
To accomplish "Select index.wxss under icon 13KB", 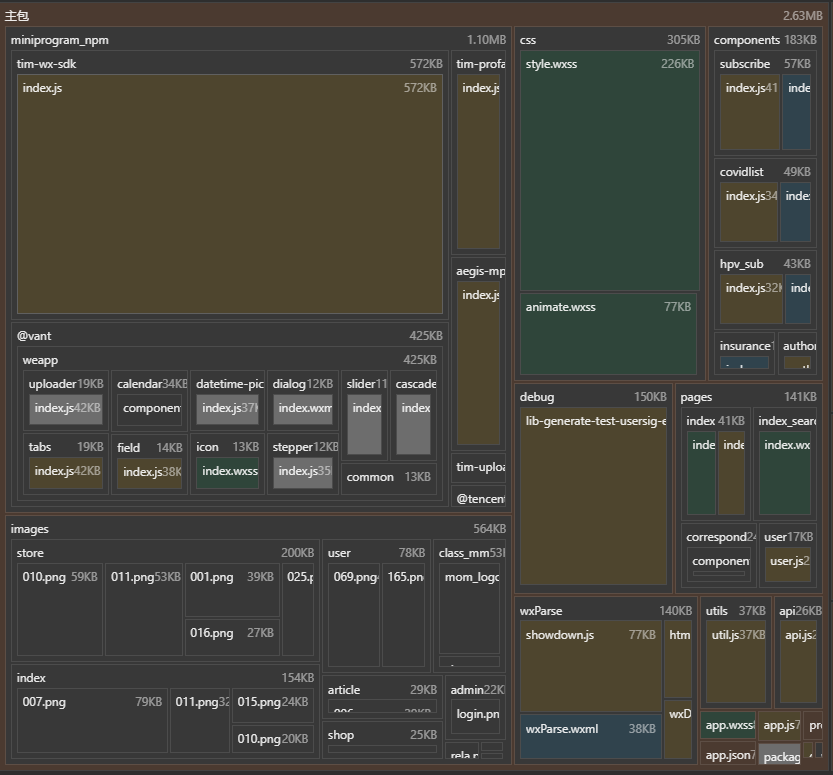I will tap(227, 472).
